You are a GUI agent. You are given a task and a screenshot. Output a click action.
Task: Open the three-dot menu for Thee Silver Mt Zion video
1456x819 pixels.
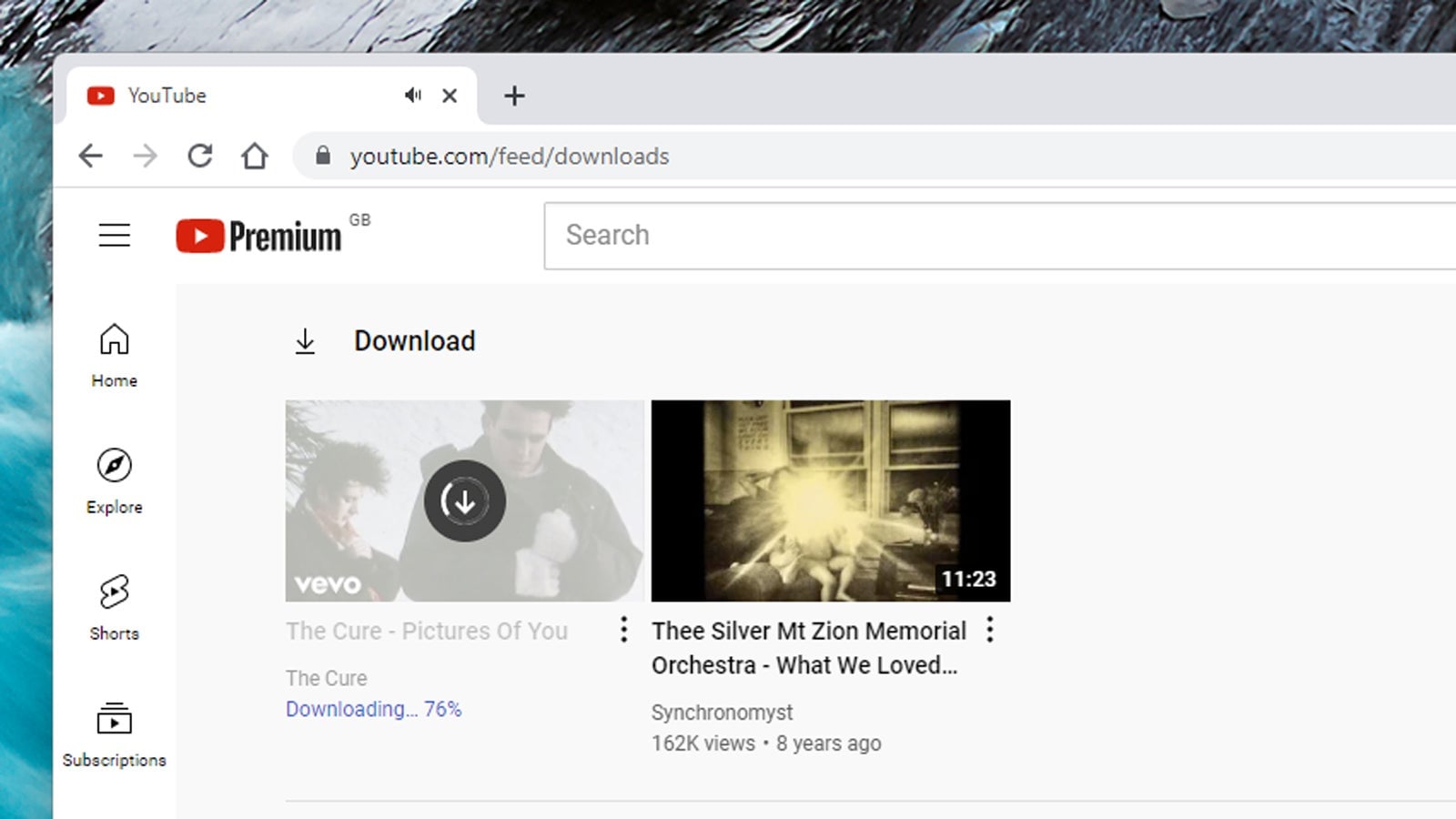point(989,630)
